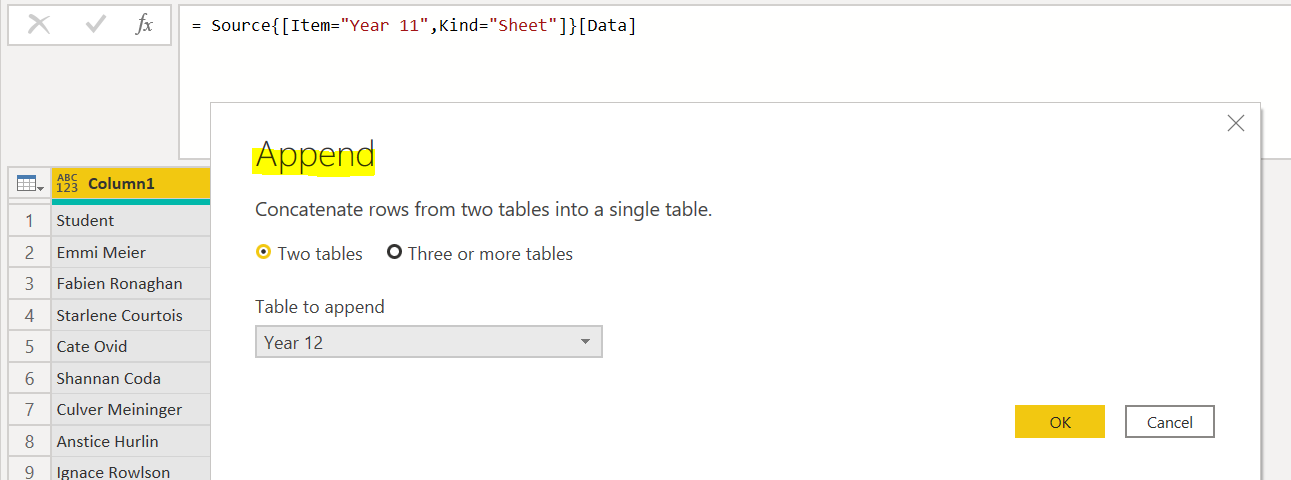Image resolution: width=1291 pixels, height=480 pixels.
Task: Select row number 4 header
Action: pyautogui.click(x=30, y=315)
